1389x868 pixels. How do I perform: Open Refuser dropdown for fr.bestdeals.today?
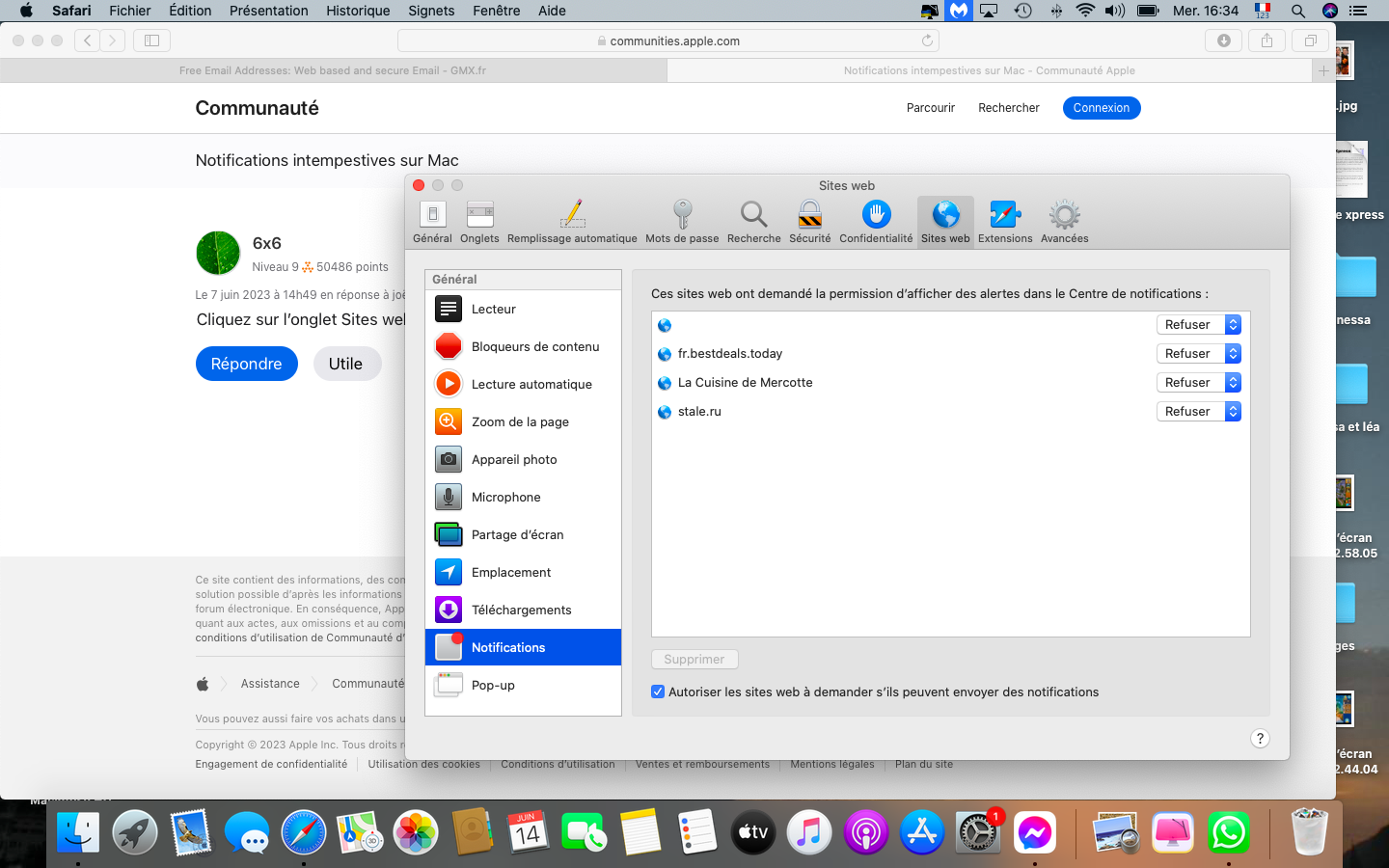(x=1198, y=354)
